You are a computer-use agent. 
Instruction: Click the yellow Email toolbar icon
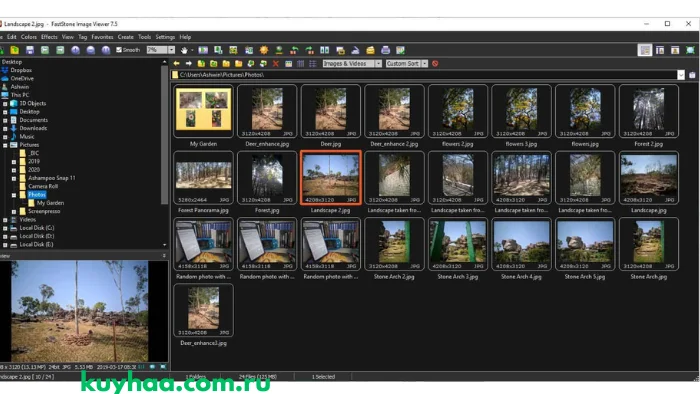tap(370, 50)
